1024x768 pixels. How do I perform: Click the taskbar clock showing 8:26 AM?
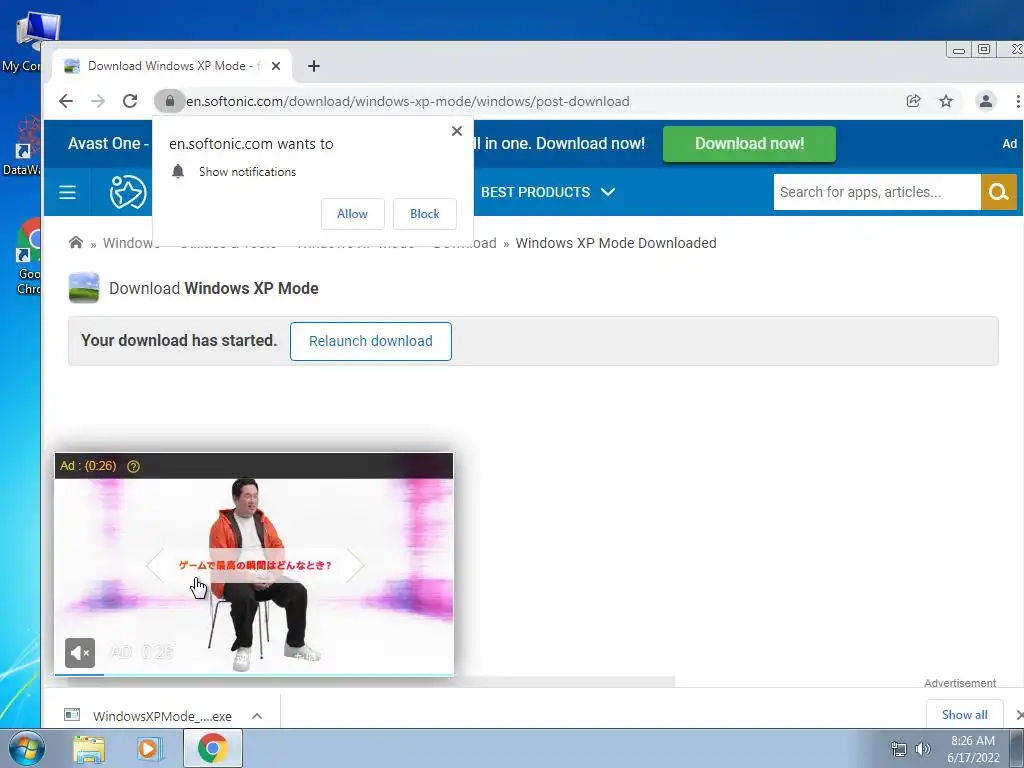point(973,749)
